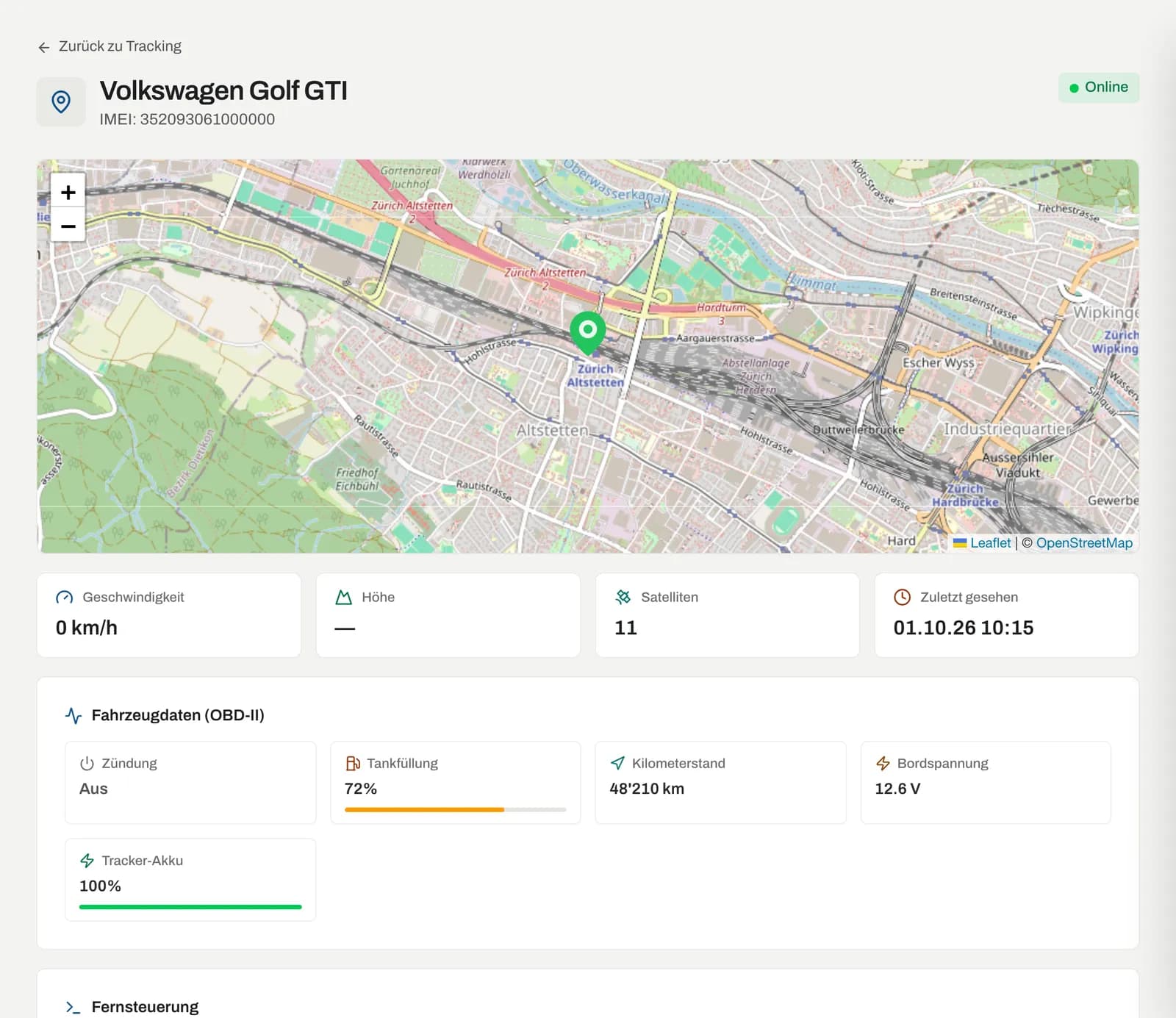The width and height of the screenshot is (1176, 1018).
Task: Click the terminal icon next to Fernsteuerung
Action: point(73,1007)
